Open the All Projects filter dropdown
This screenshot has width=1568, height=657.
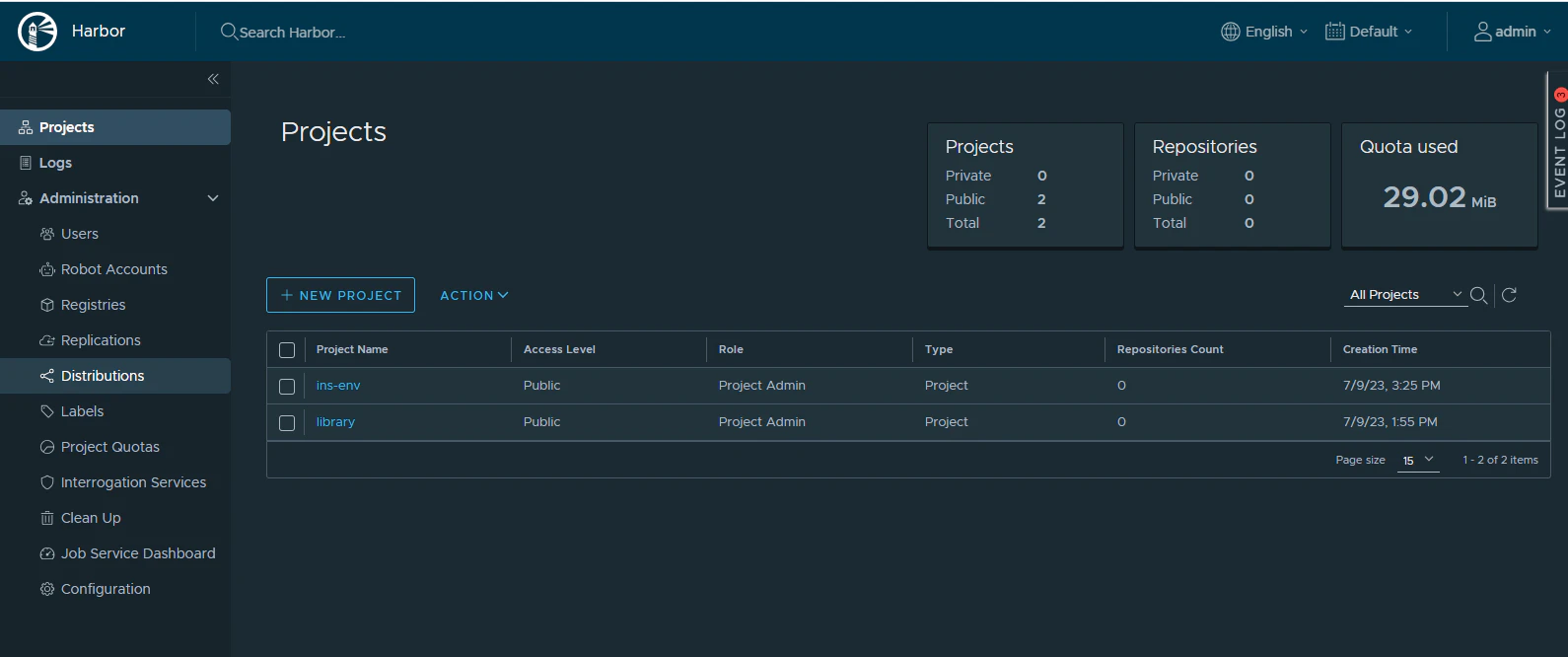coord(1406,295)
